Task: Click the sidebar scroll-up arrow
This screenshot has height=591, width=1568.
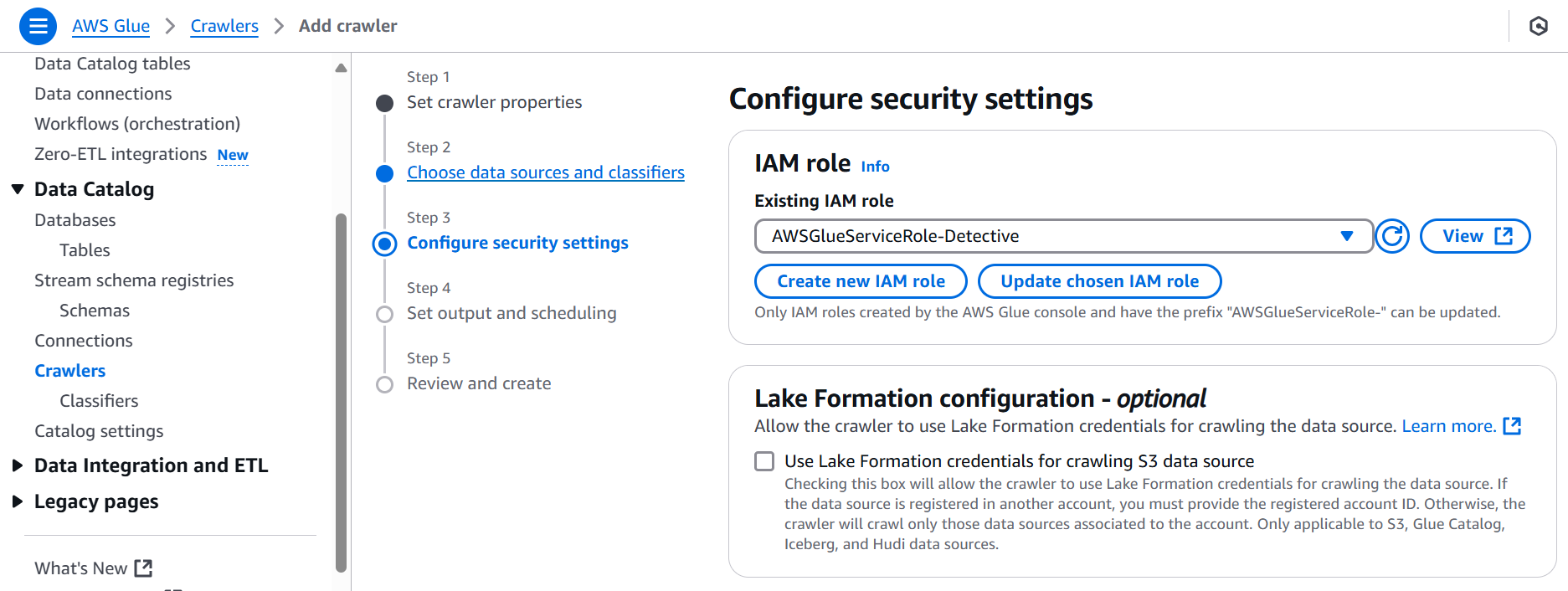Action: [341, 68]
